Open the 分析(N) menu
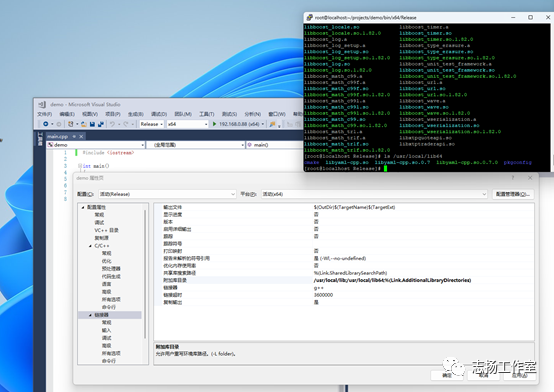 pos(253,114)
